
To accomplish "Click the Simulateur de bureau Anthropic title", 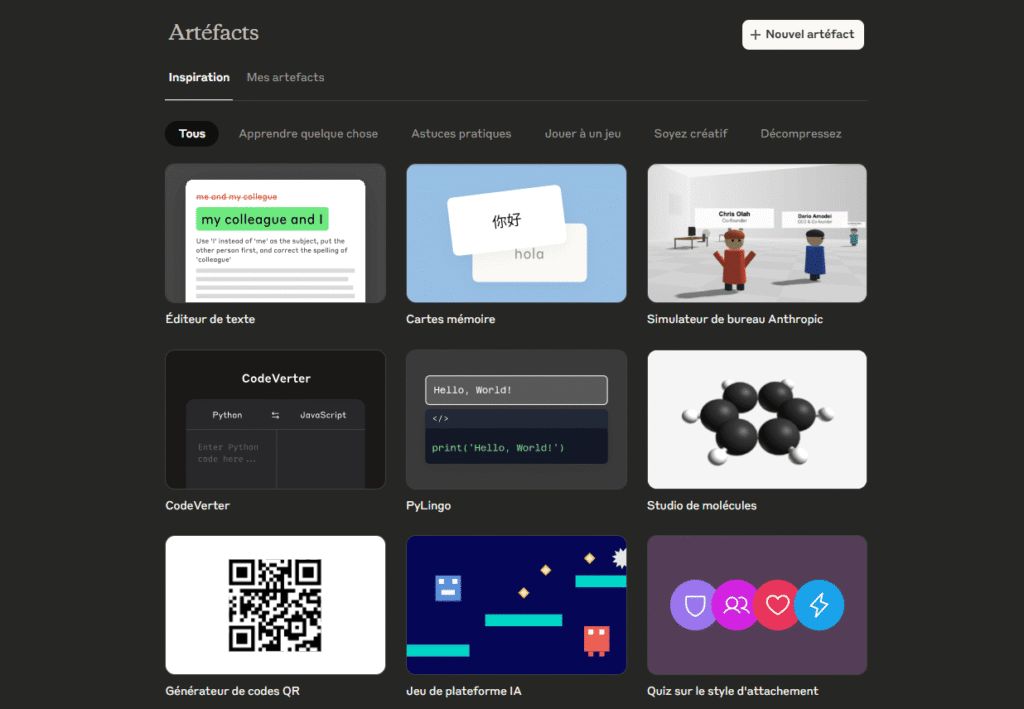I will (x=735, y=319).
